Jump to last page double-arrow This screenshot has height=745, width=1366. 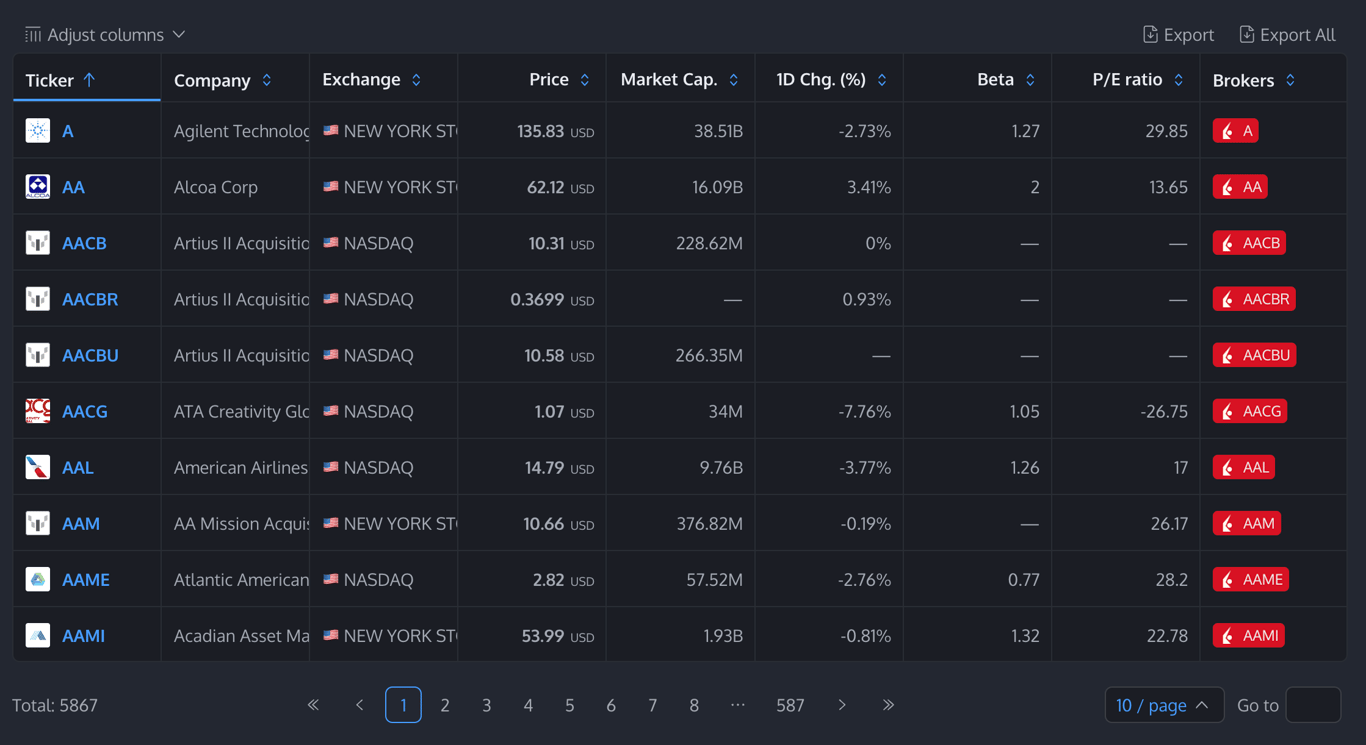[x=888, y=705]
